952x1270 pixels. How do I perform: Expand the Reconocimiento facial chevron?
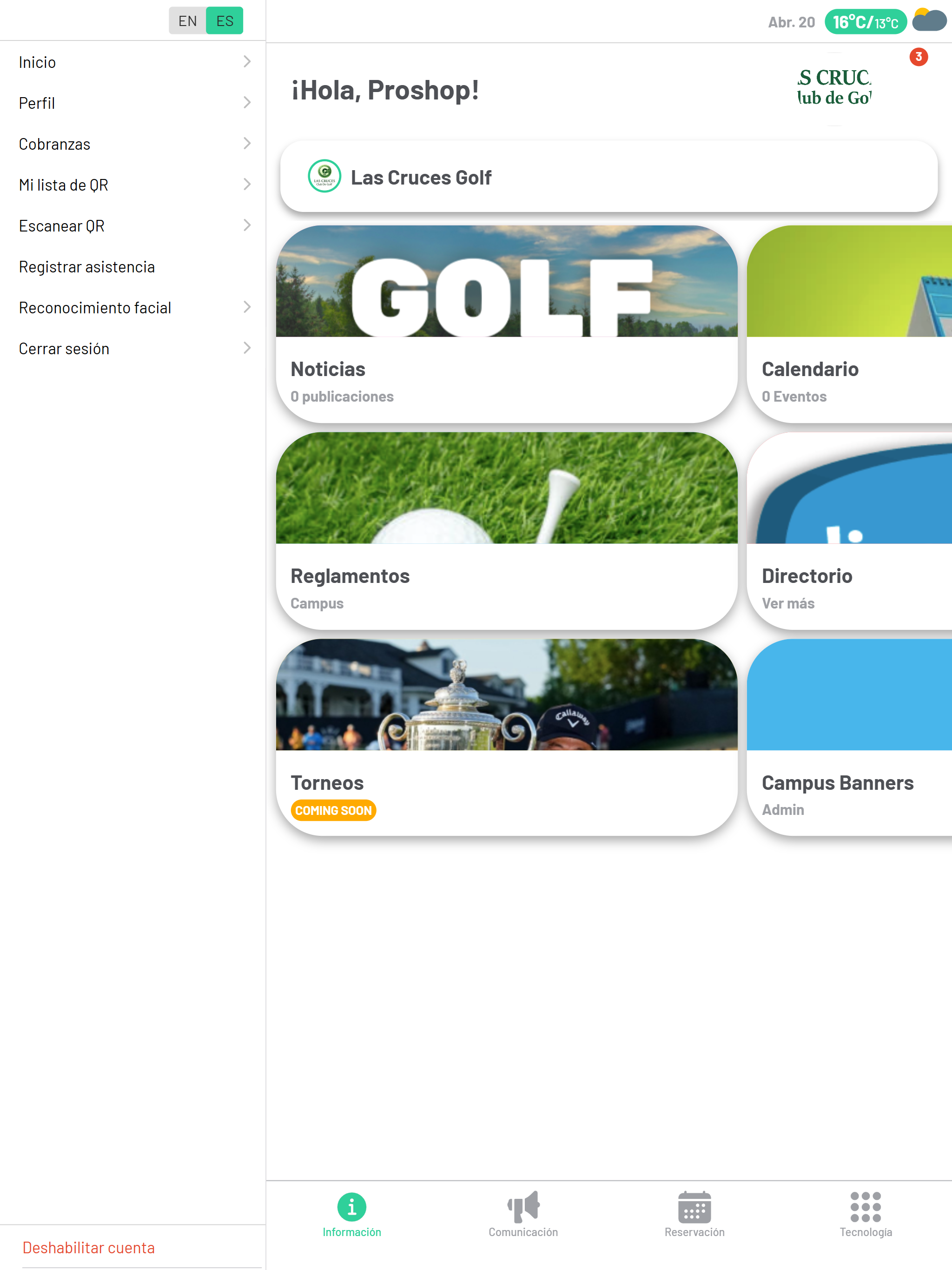pos(247,307)
